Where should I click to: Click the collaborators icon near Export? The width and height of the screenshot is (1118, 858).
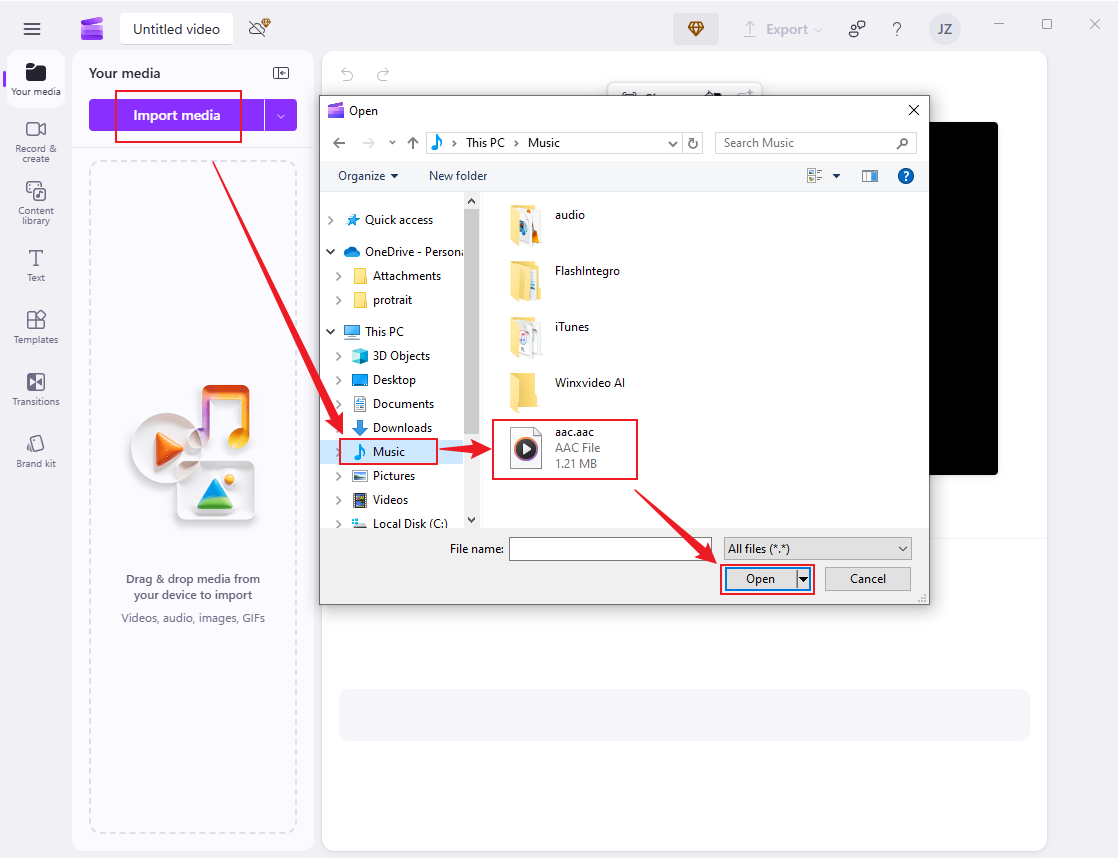tap(857, 29)
